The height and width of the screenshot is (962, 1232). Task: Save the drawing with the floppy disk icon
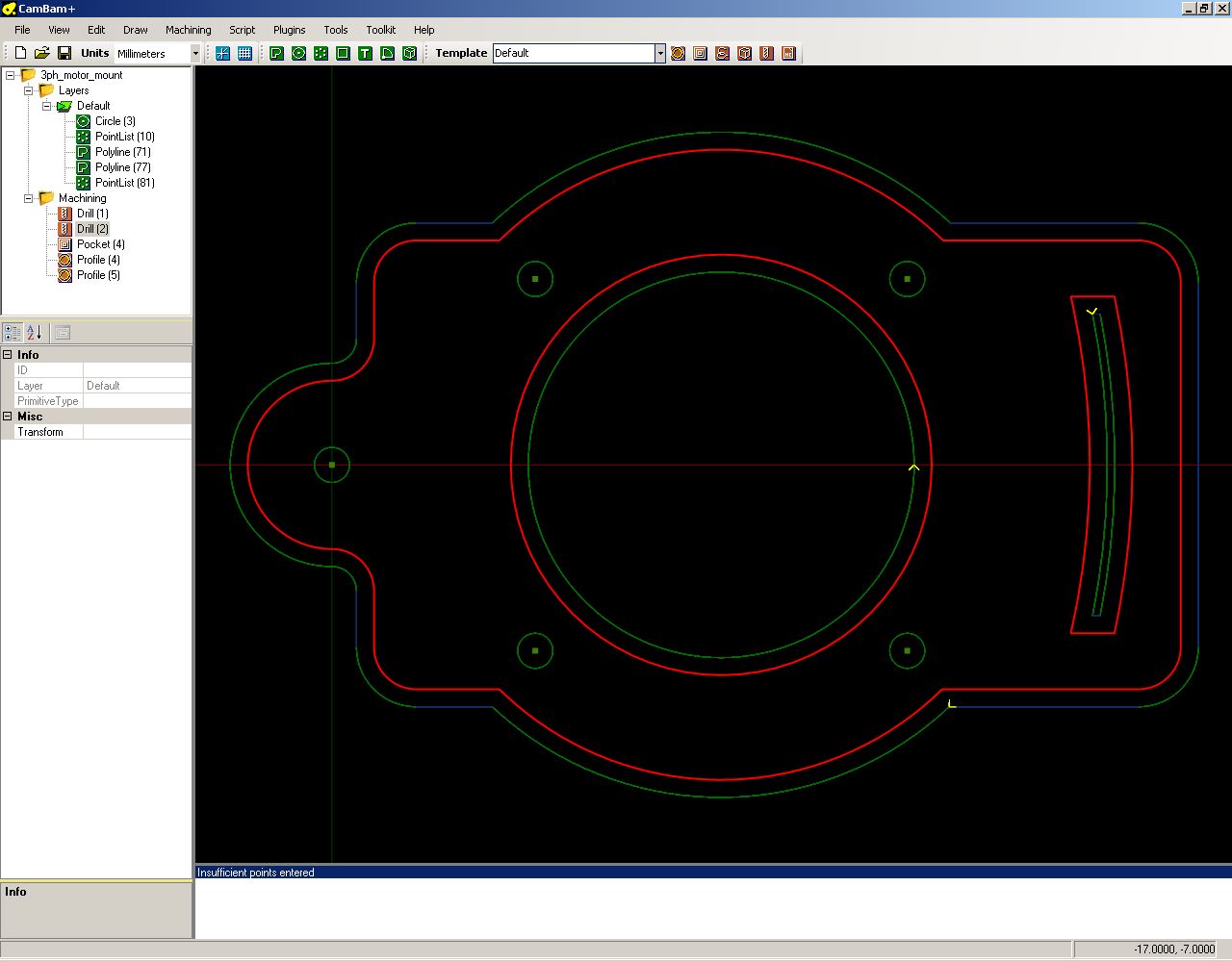64,53
